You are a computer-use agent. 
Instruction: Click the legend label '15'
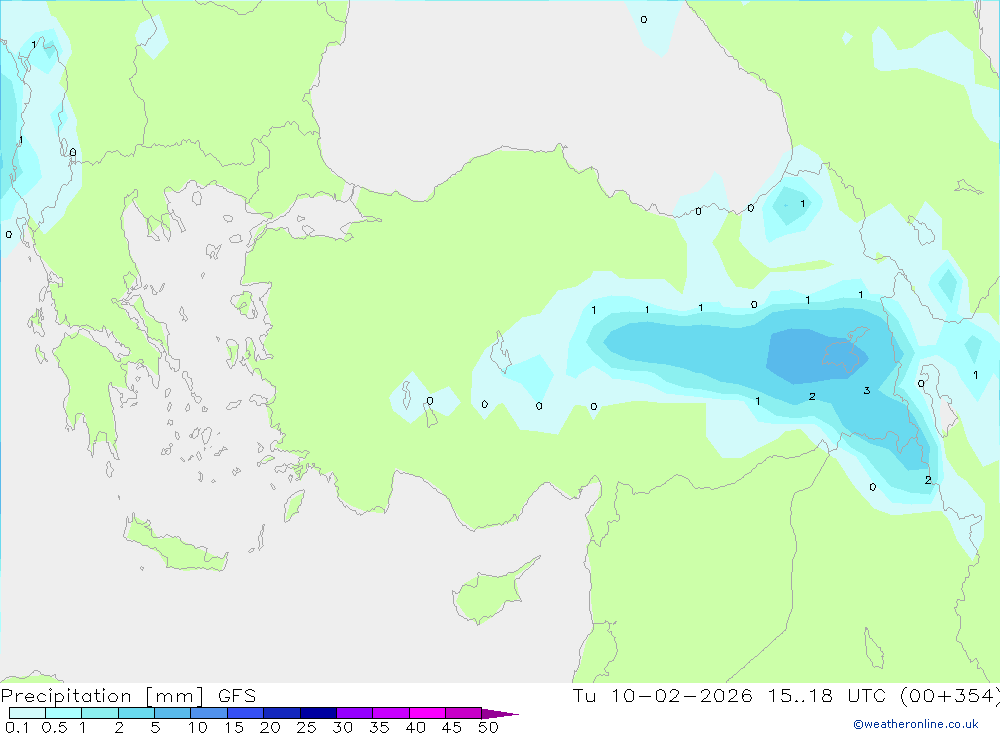click(234, 727)
